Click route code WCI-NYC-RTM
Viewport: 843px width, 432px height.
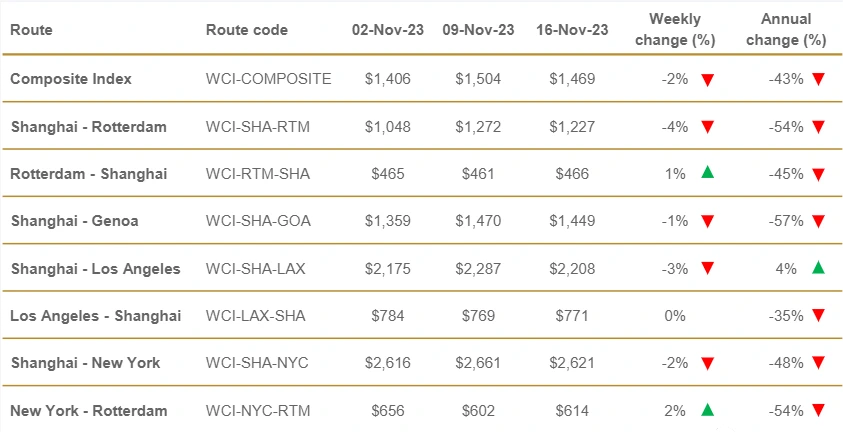click(258, 411)
